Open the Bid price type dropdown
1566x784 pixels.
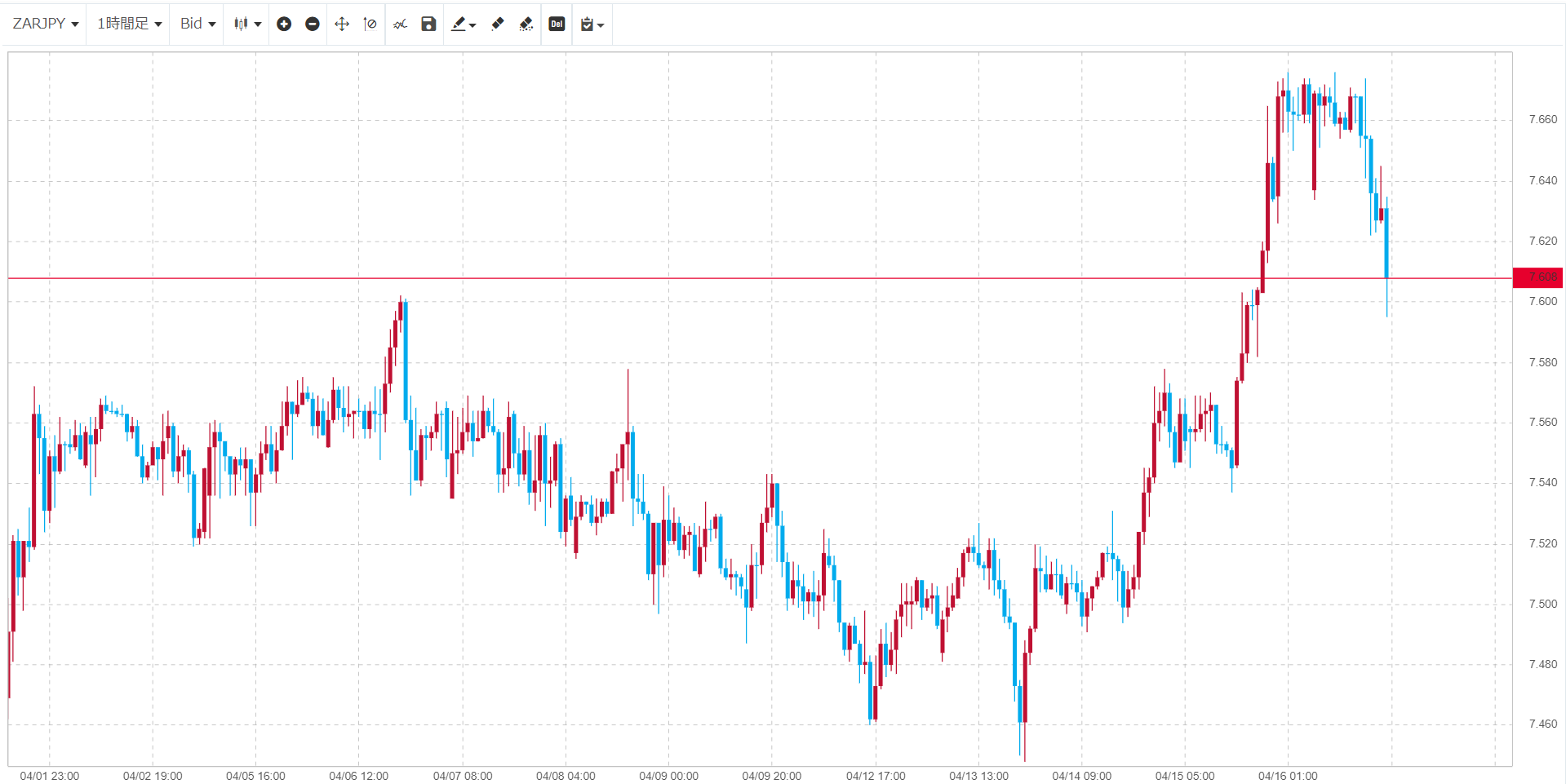coord(198,24)
